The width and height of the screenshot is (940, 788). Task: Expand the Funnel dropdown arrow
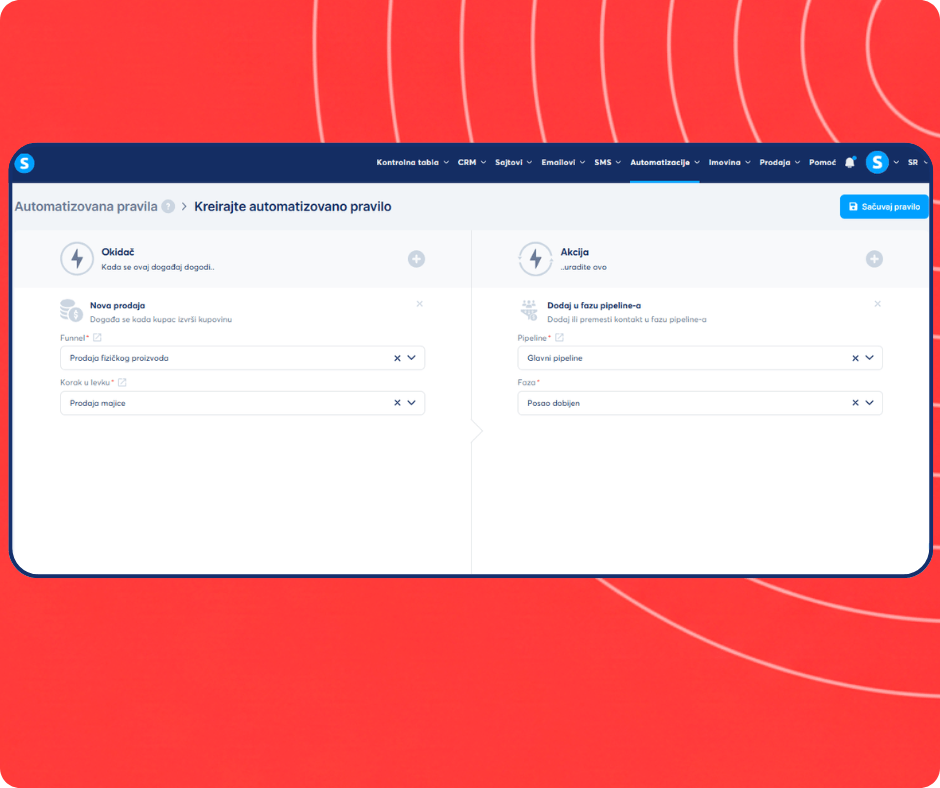pos(412,358)
